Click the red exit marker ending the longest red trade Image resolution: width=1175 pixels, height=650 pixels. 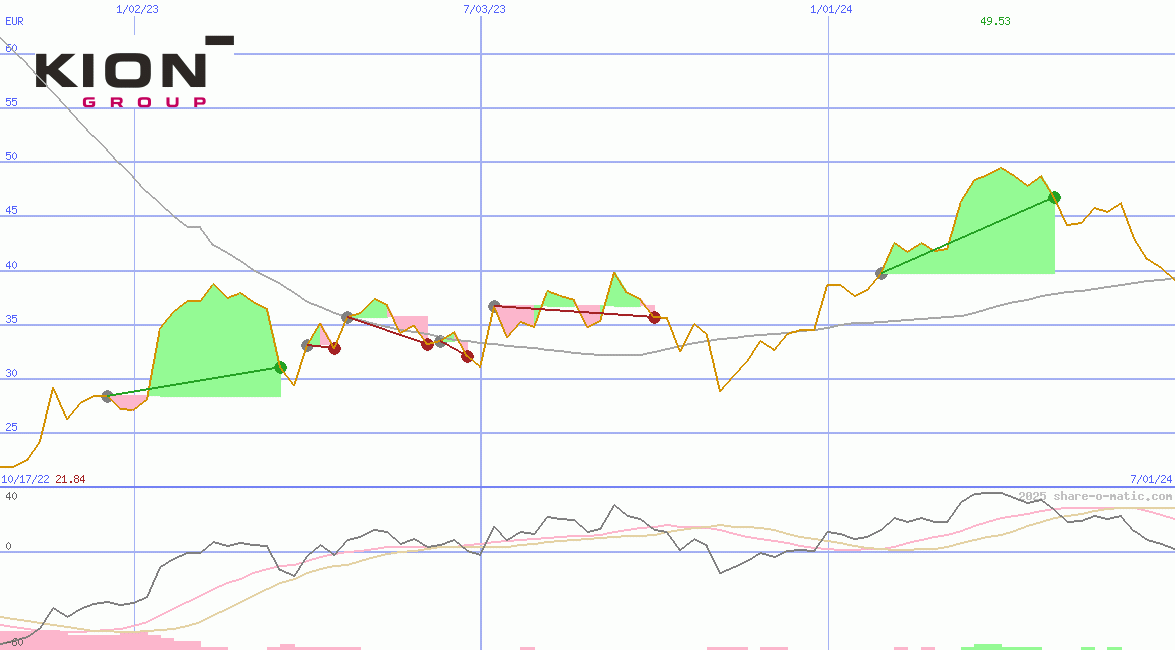point(654,317)
